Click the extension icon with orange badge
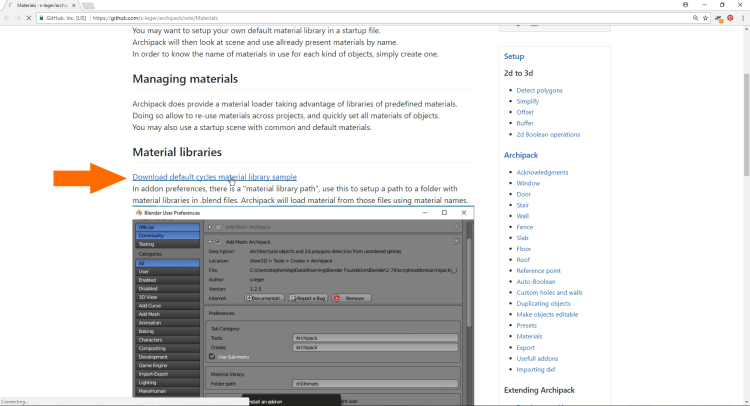 coord(719,18)
